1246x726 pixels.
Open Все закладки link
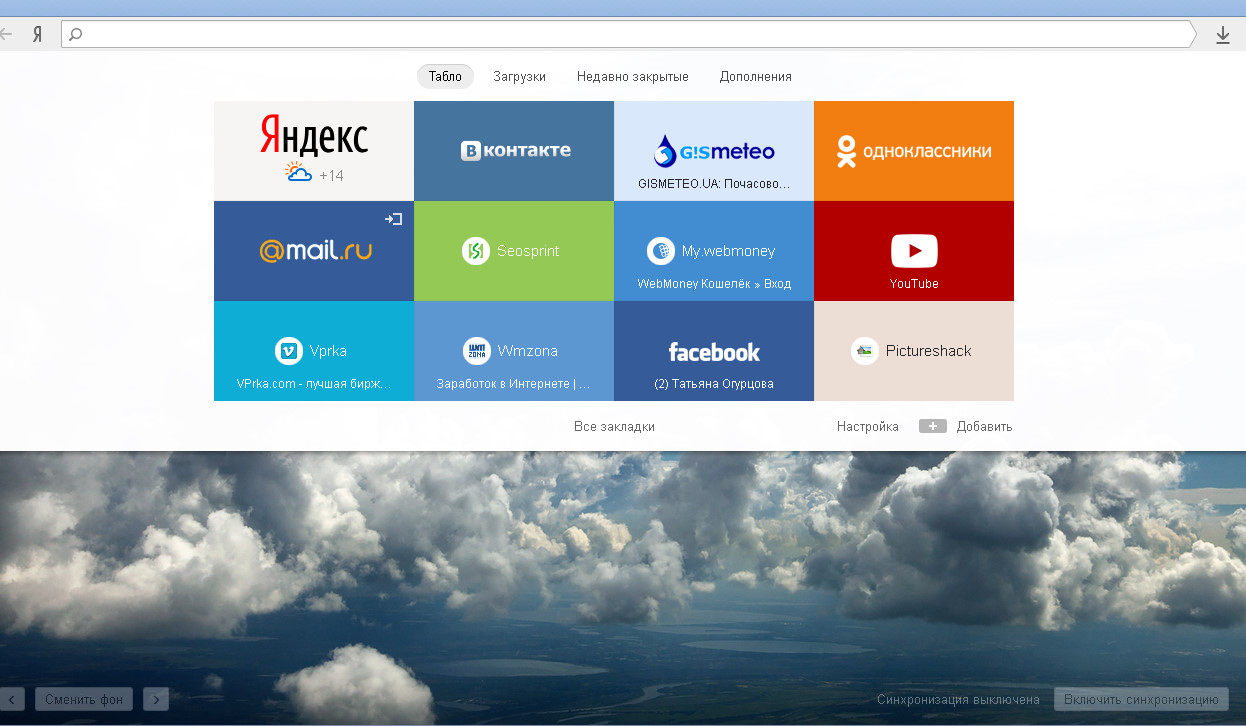pyautogui.click(x=614, y=426)
